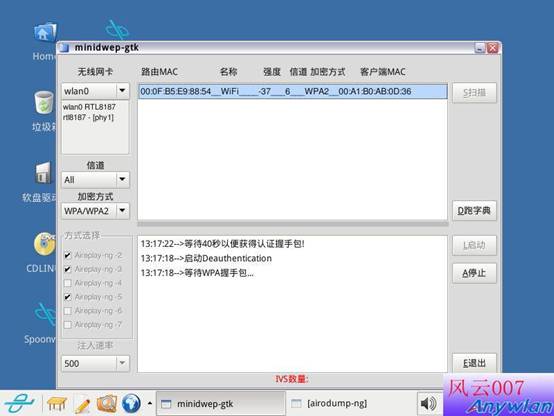Open the Spoonwep desktop icon
554x416 pixels.
(x=46, y=315)
